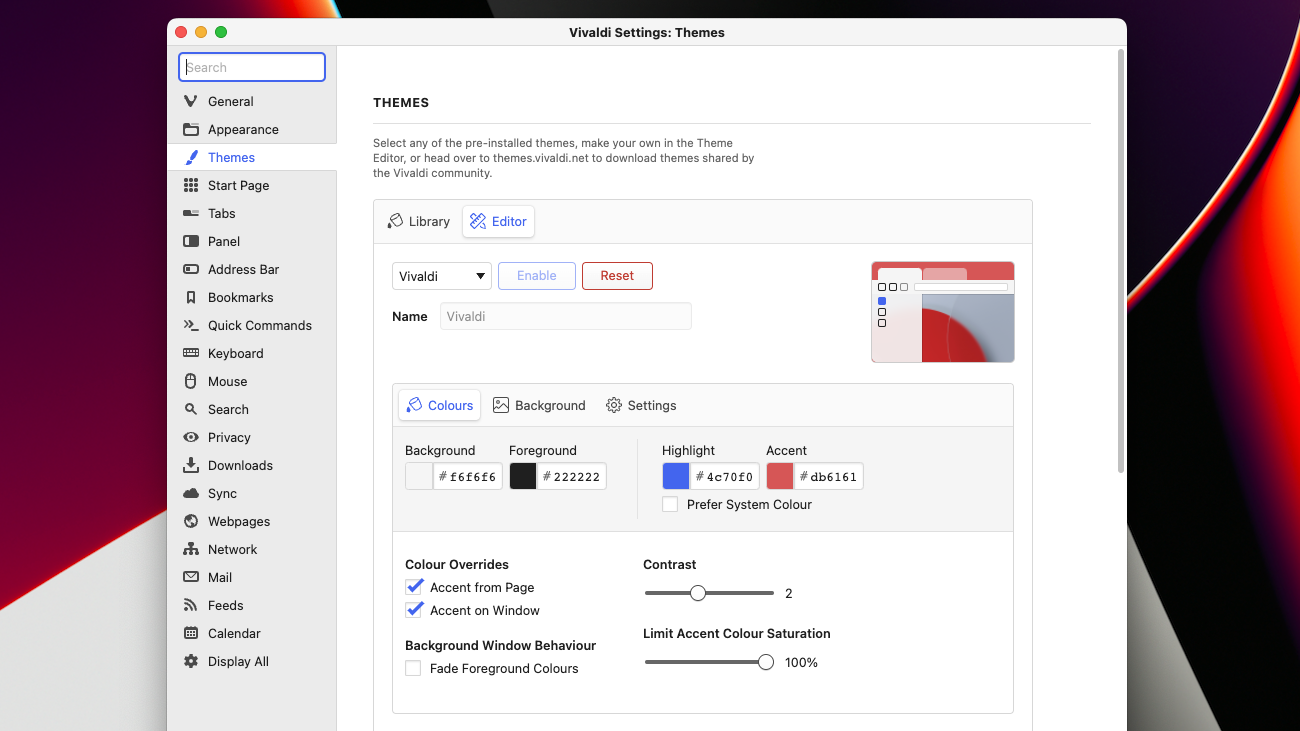
Task: Click the theme Name input field
Action: point(566,316)
